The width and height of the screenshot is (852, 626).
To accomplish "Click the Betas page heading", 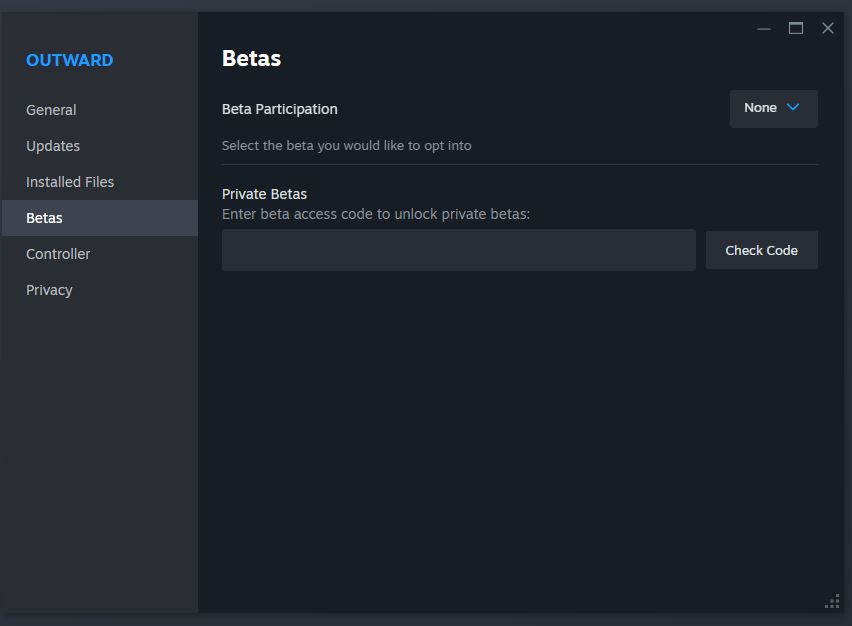I will (x=251, y=58).
